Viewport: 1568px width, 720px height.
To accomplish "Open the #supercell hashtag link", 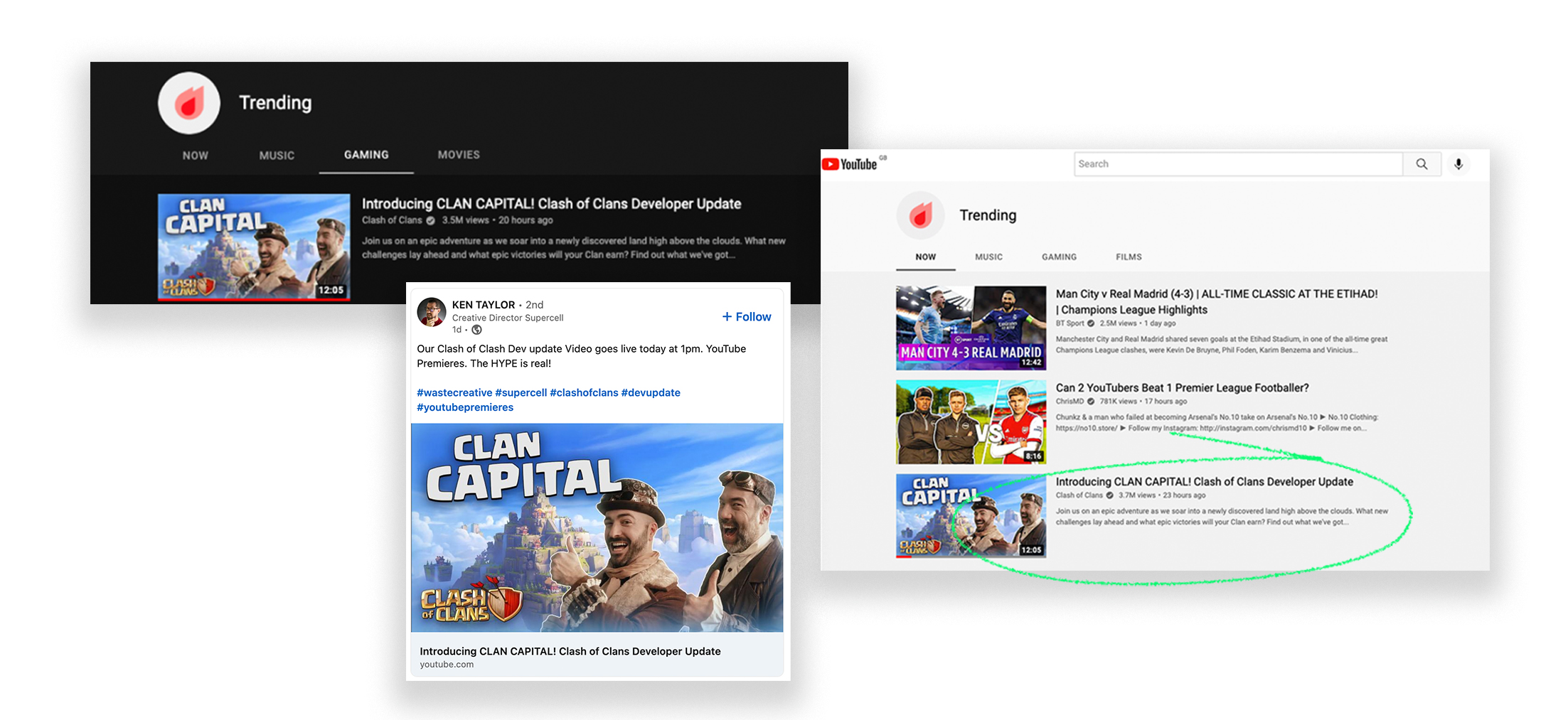I will (521, 392).
